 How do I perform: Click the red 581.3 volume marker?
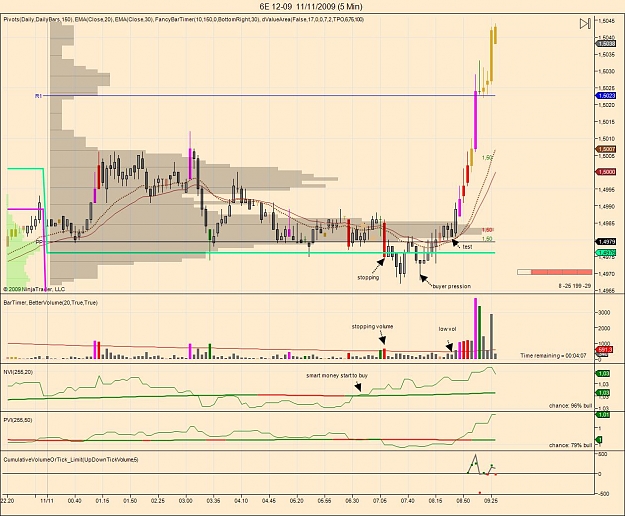point(606,349)
